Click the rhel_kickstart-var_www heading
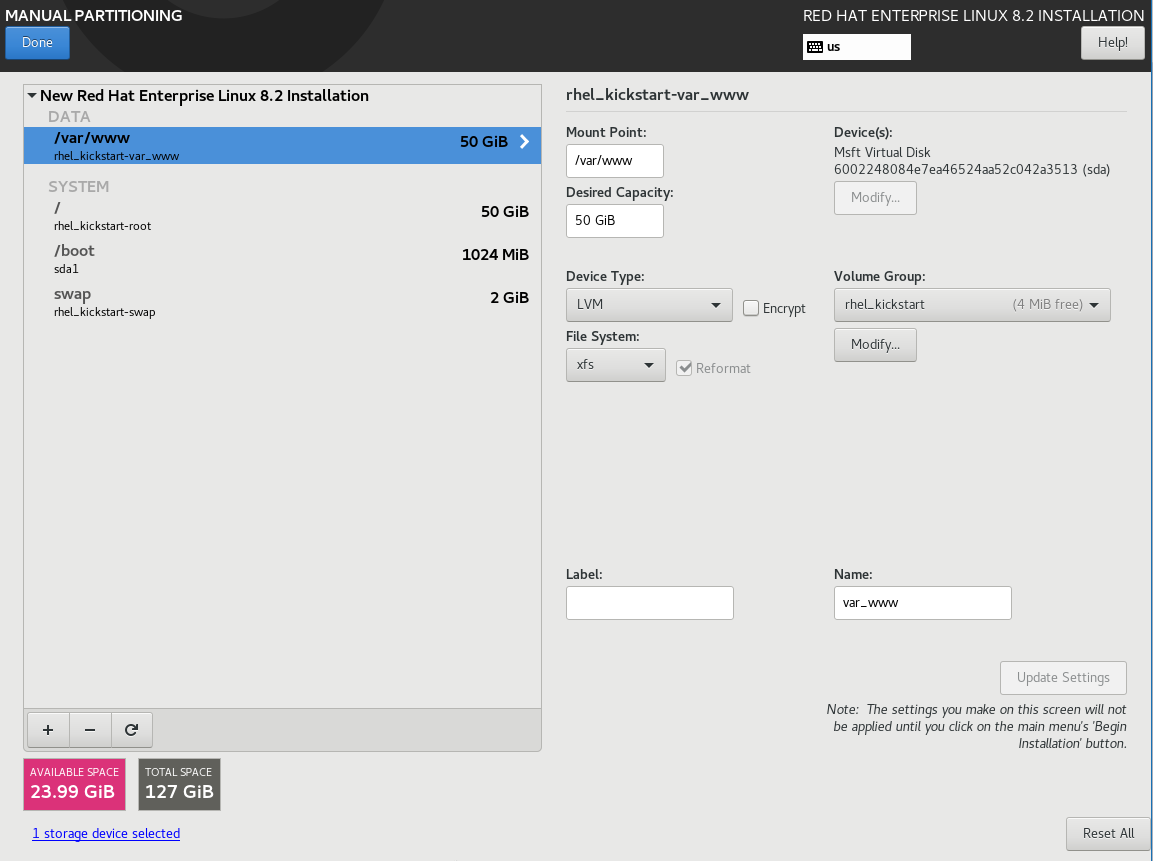The height and width of the screenshot is (861, 1153). point(657,95)
